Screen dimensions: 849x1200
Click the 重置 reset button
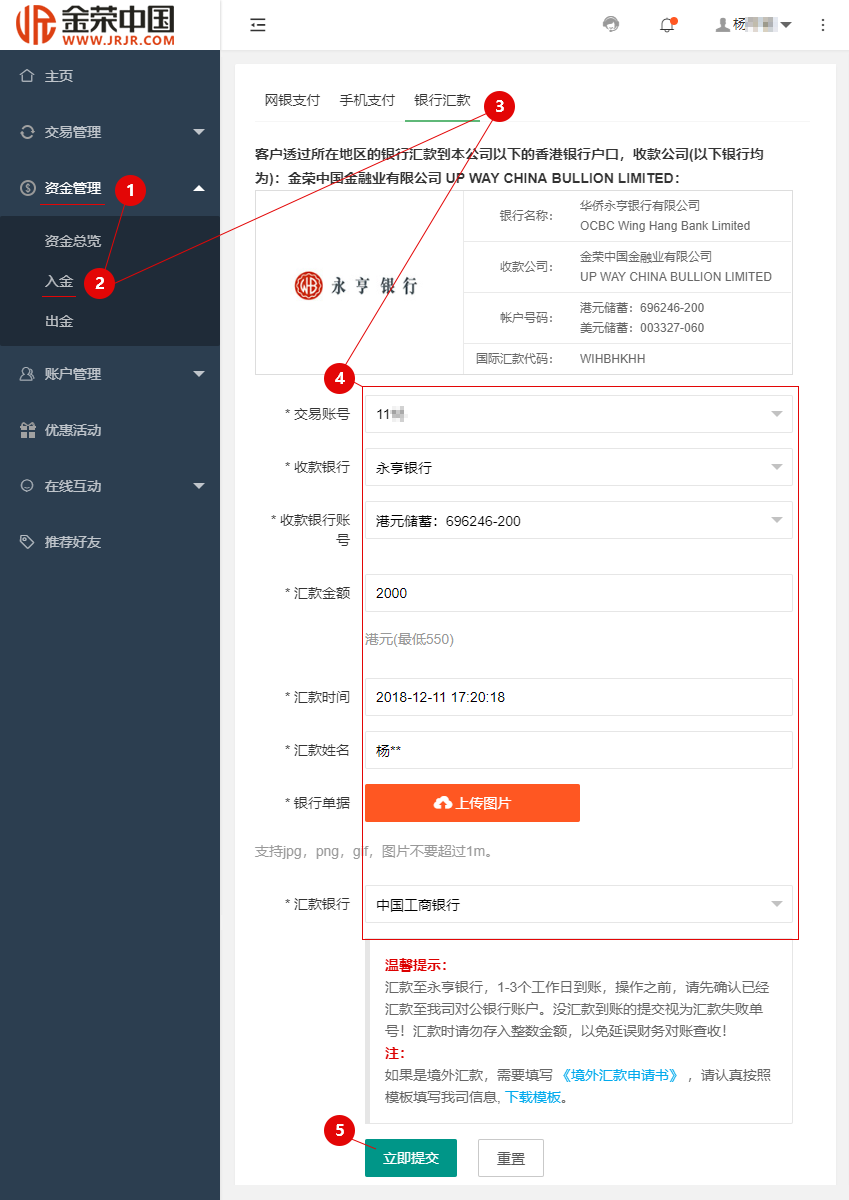[511, 1158]
